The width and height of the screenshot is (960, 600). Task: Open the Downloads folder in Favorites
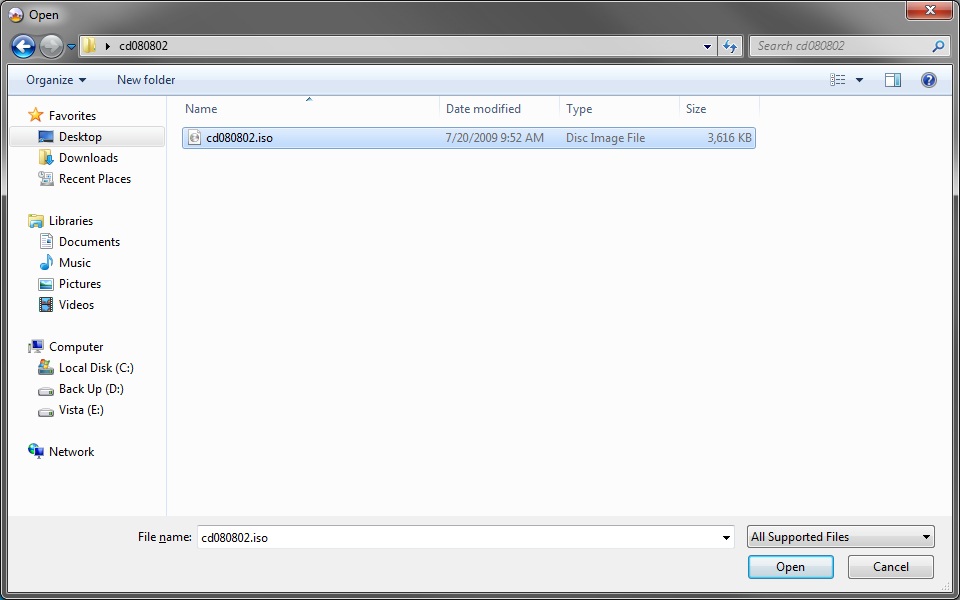pyautogui.click(x=88, y=158)
